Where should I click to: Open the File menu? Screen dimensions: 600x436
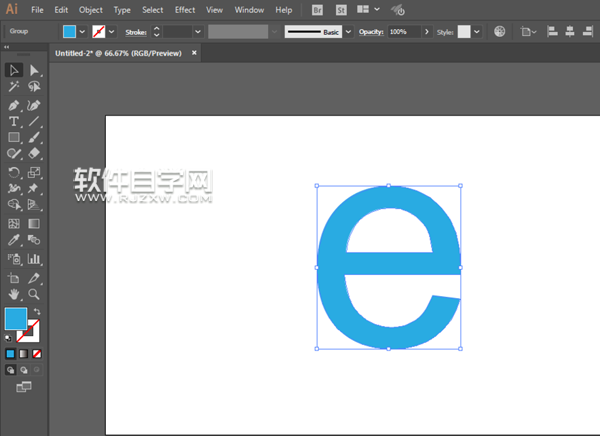pos(37,10)
